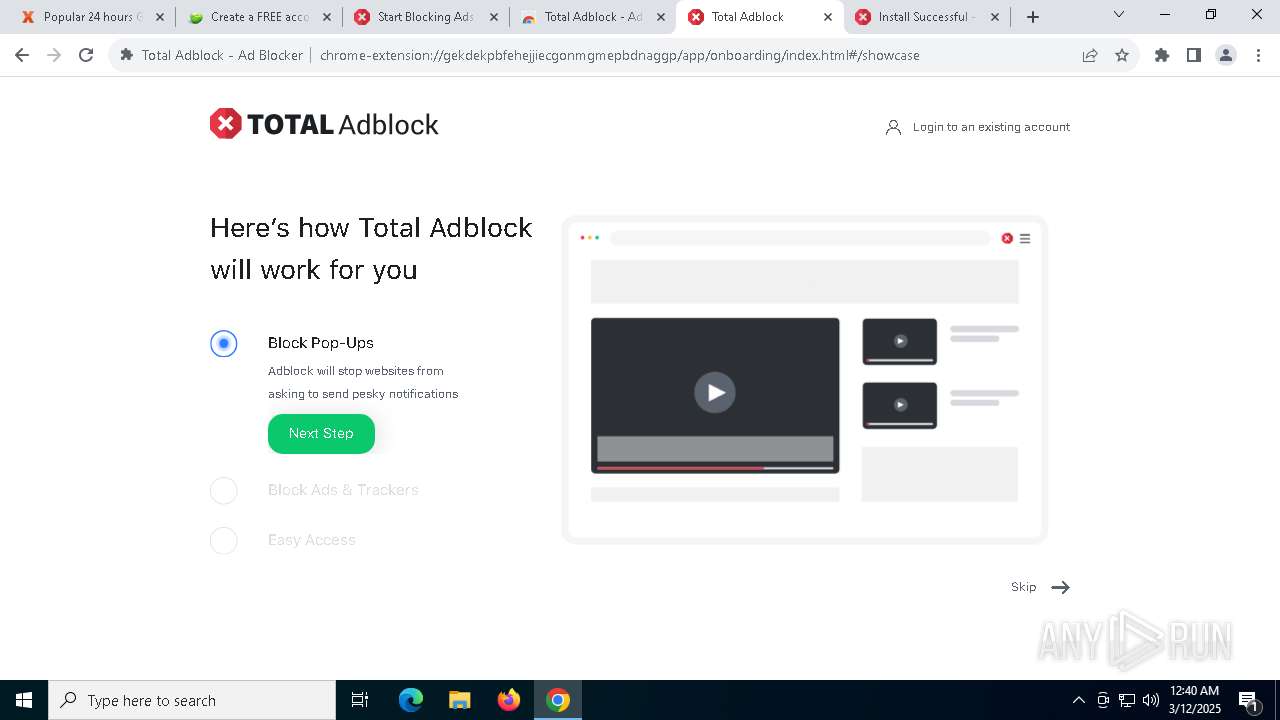Play the second small demo video thumbnail
The image size is (1280, 720).
click(900, 405)
